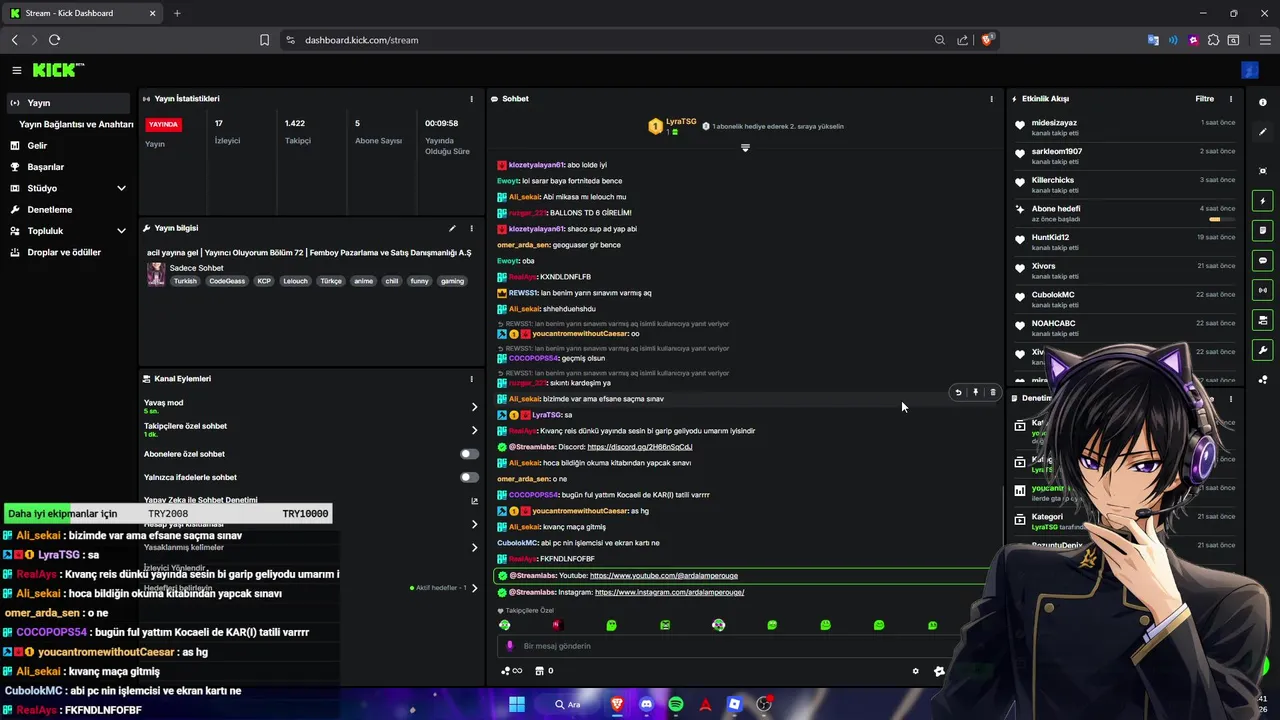
Task: Toggle the wrench moderation widget icon
Action: point(1263,350)
